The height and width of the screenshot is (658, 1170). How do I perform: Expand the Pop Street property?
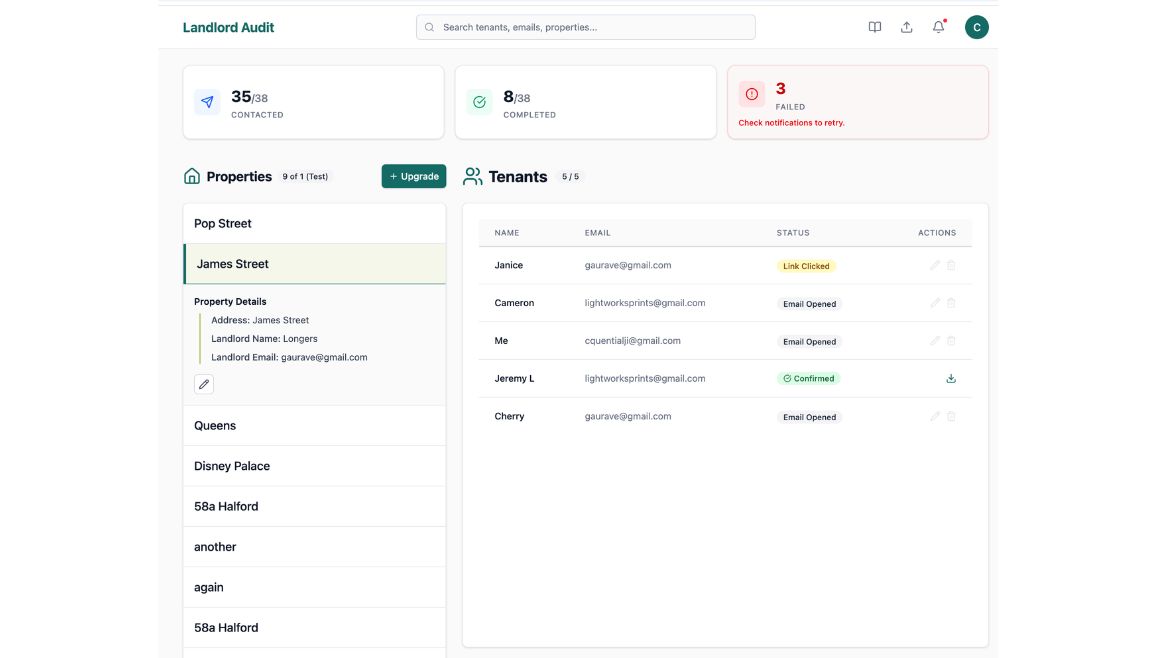(x=314, y=224)
